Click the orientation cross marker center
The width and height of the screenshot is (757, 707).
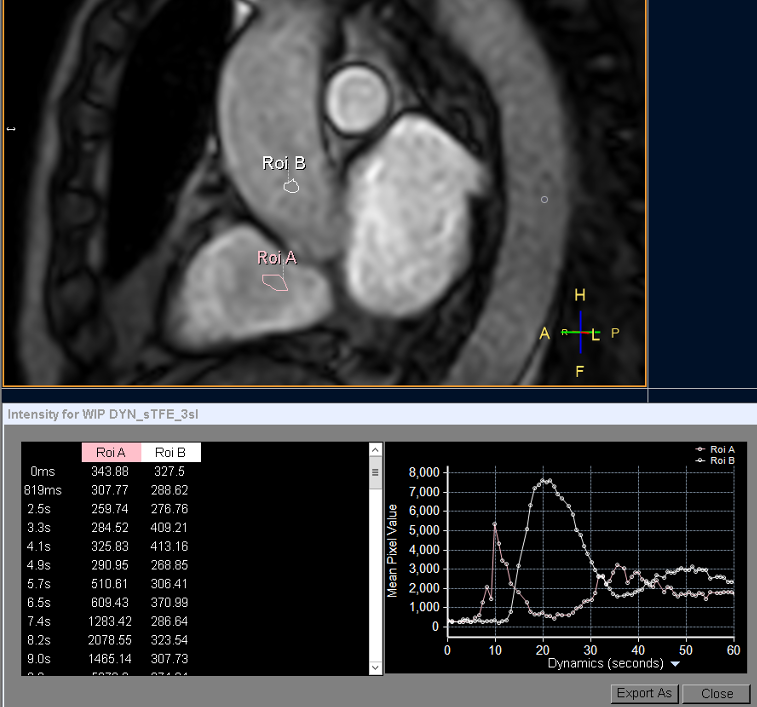(x=581, y=332)
